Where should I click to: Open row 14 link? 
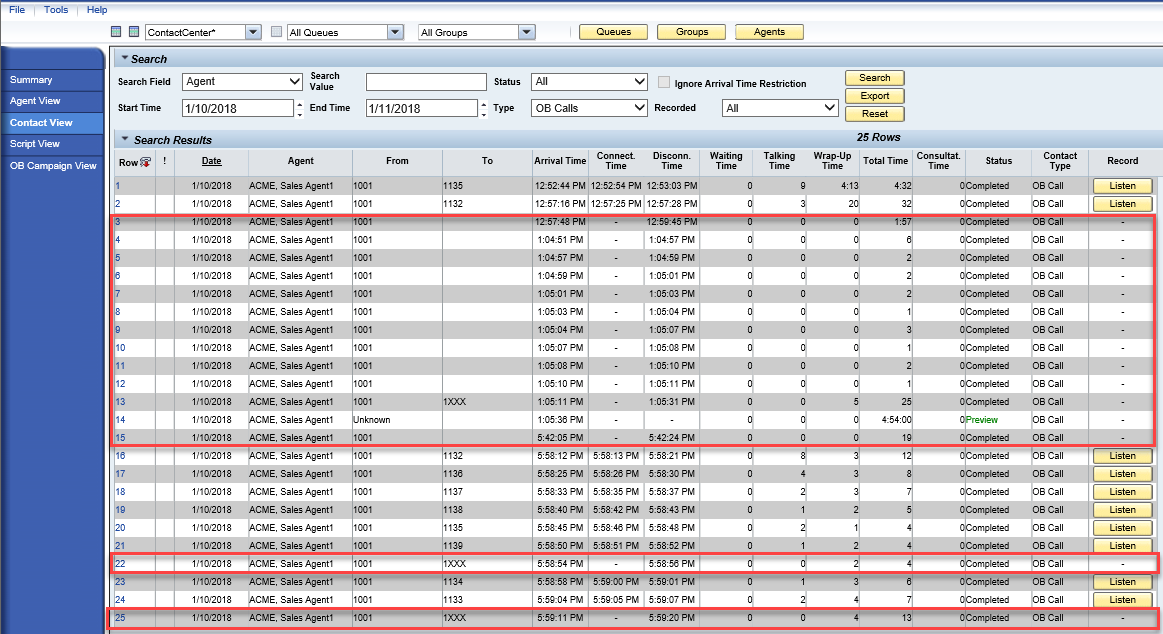click(x=120, y=420)
